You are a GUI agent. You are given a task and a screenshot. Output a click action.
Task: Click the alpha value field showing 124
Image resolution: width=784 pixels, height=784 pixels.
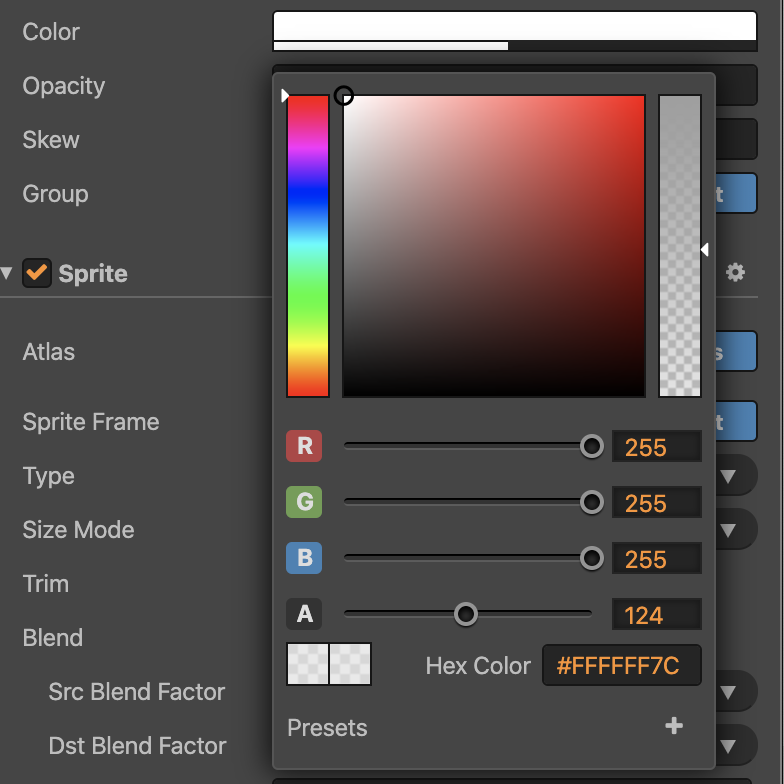[655, 615]
